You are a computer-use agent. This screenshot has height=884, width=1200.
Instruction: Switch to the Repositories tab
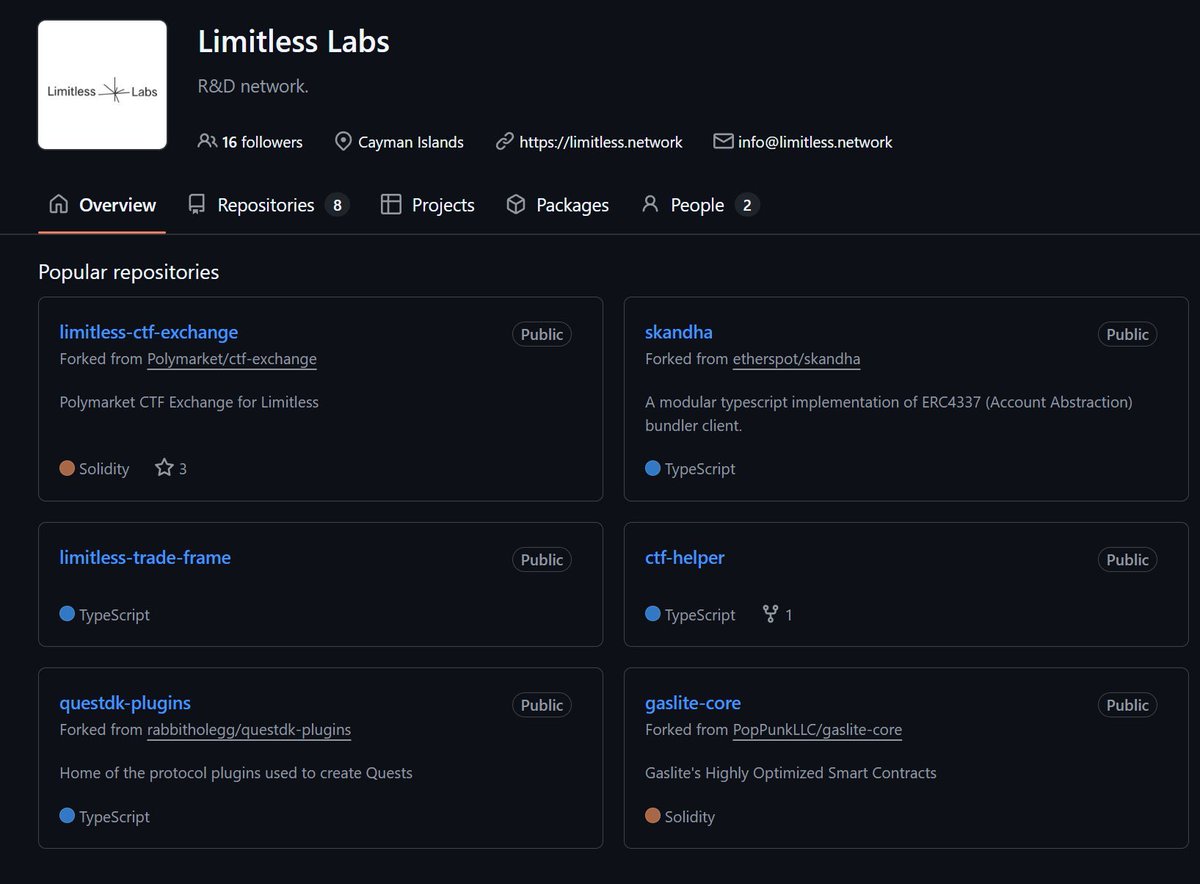click(x=268, y=205)
